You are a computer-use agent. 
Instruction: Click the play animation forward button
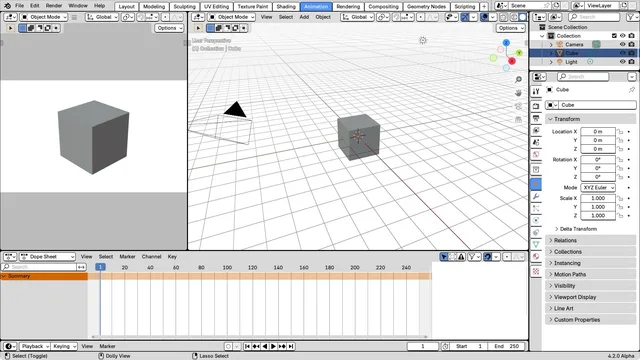click(273, 346)
